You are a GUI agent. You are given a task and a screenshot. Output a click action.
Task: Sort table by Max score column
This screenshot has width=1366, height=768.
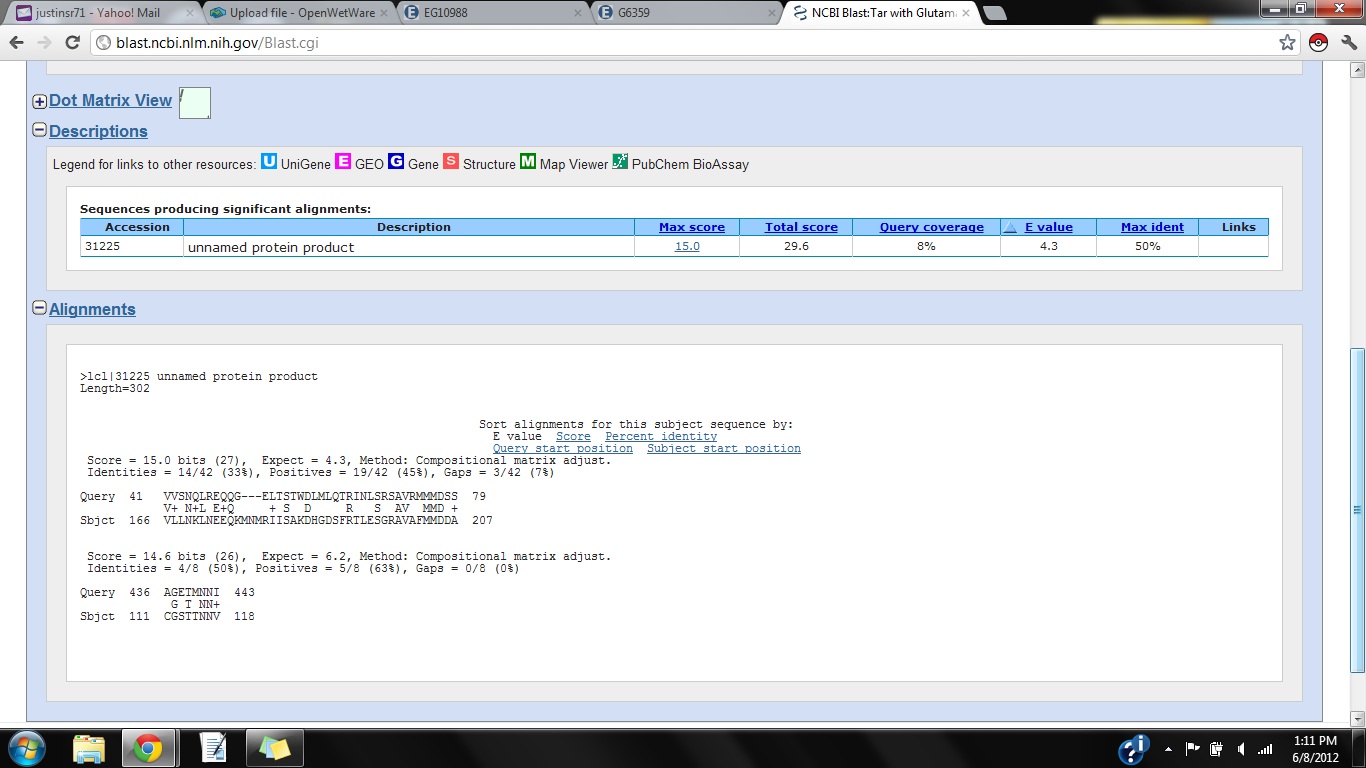[691, 227]
